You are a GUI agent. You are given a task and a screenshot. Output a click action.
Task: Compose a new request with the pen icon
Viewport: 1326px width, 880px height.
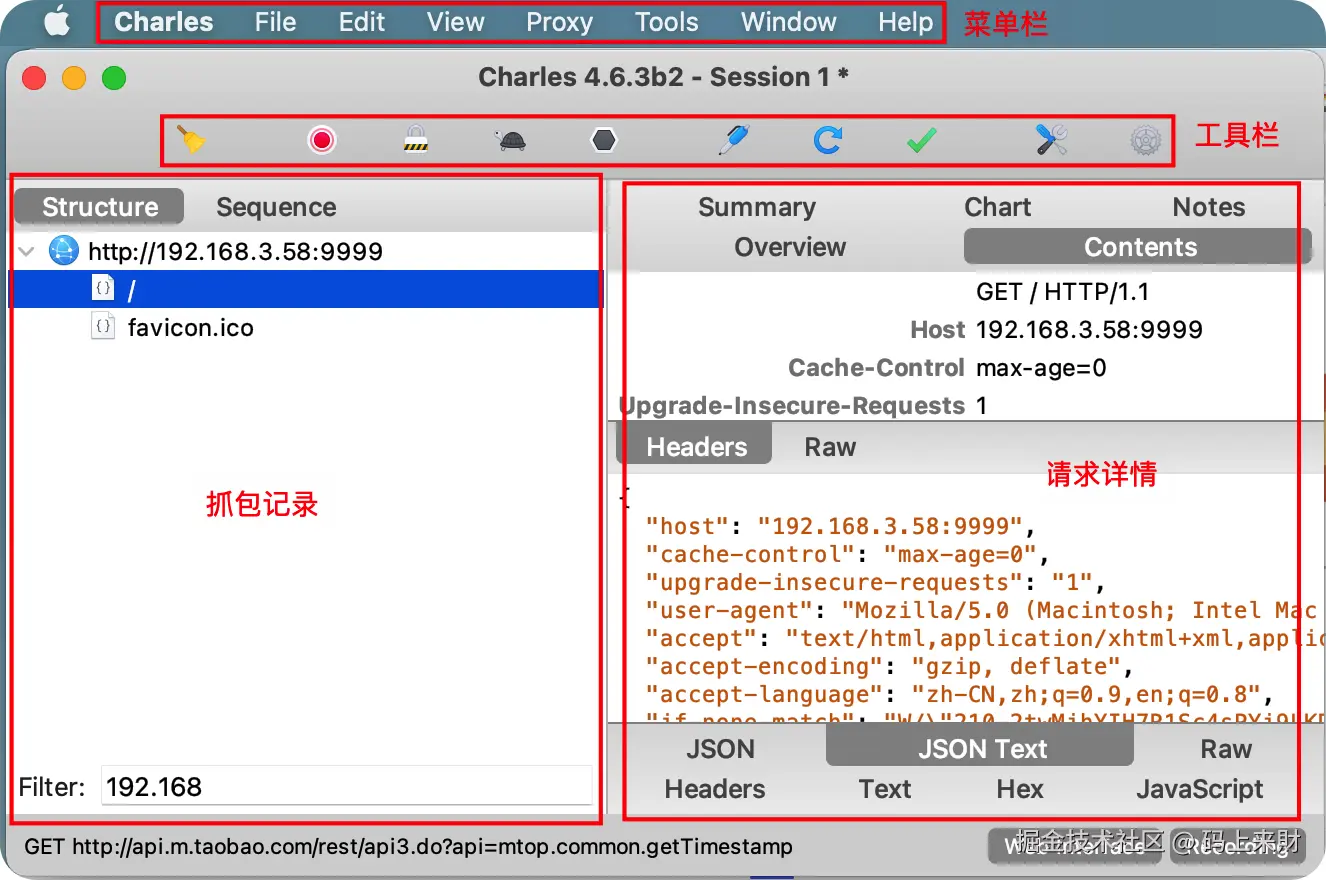point(731,140)
